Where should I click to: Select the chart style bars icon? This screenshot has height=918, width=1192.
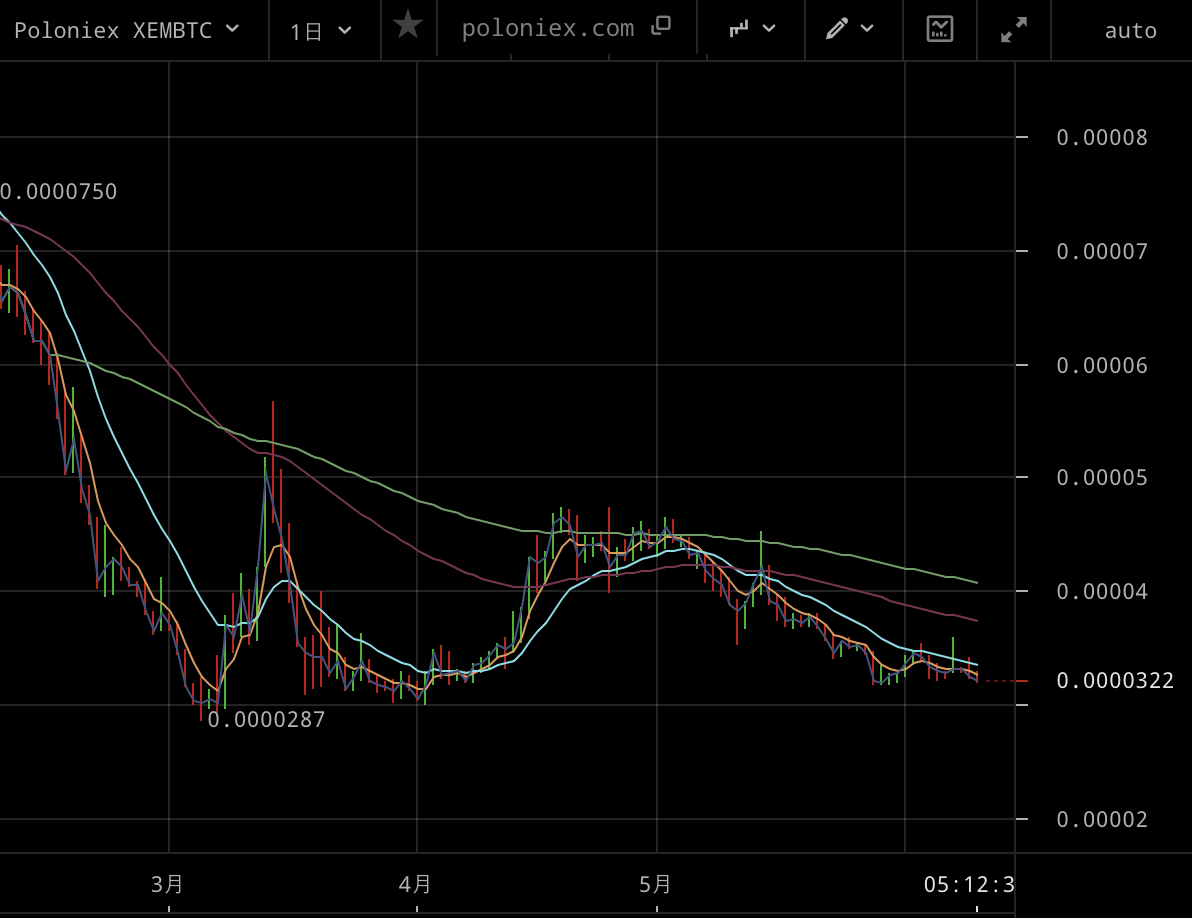[x=738, y=29]
